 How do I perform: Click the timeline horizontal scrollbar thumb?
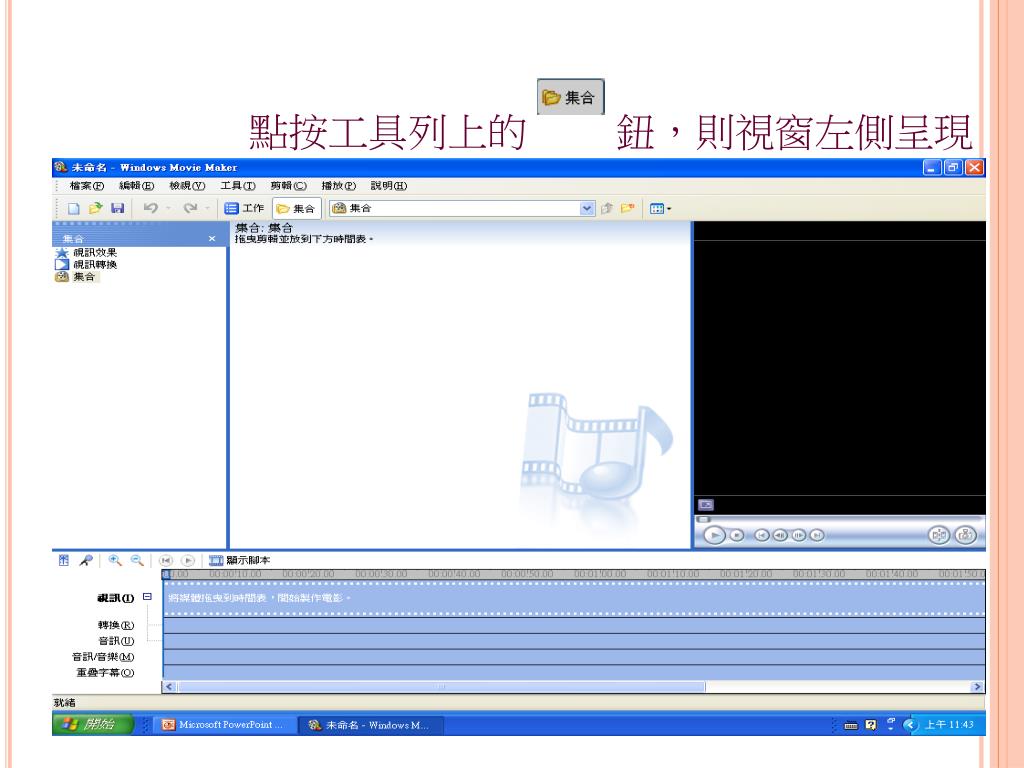point(441,687)
